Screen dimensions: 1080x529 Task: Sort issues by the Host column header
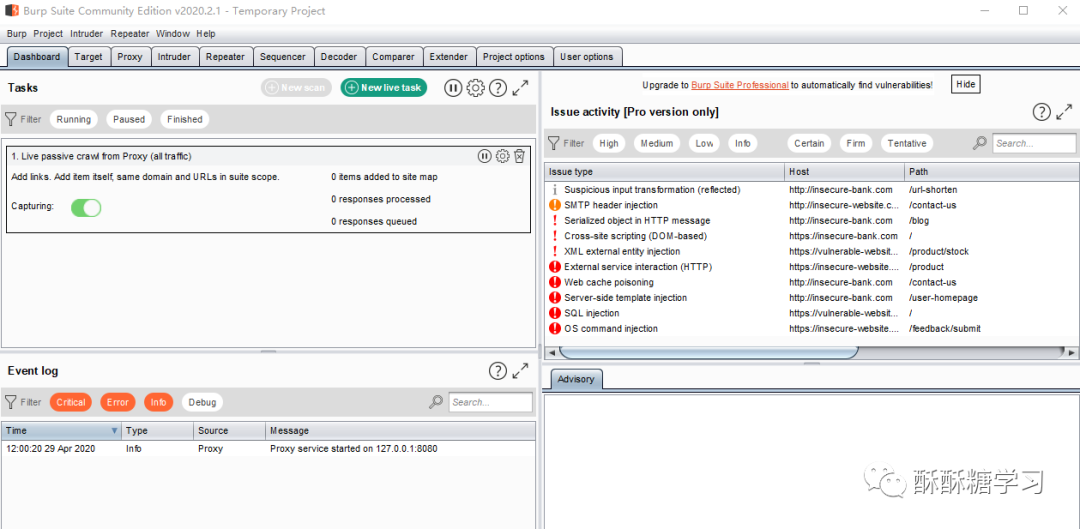[844, 171]
